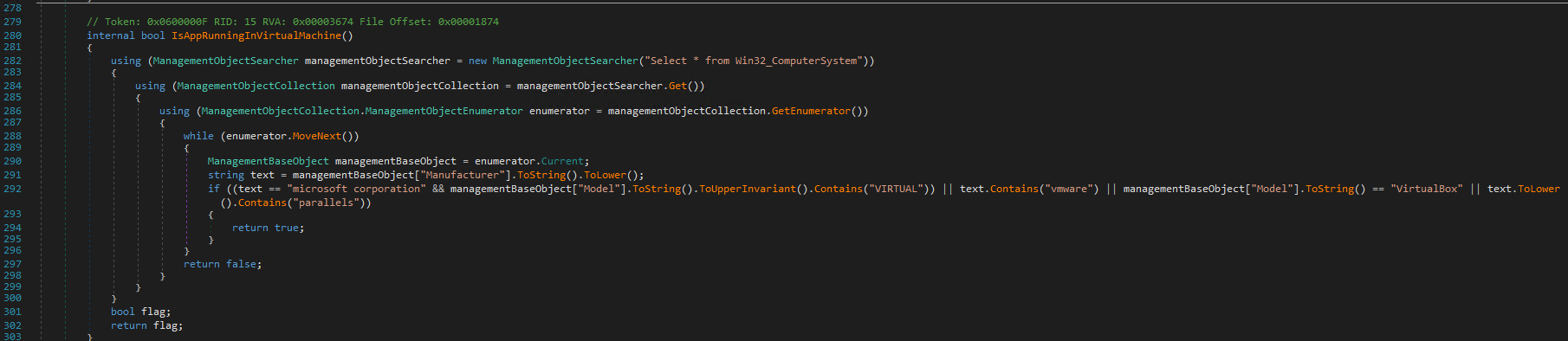Select the "Select * from Win32_ComputerSystem" query string
The height and width of the screenshot is (341, 1568).
[755, 61]
